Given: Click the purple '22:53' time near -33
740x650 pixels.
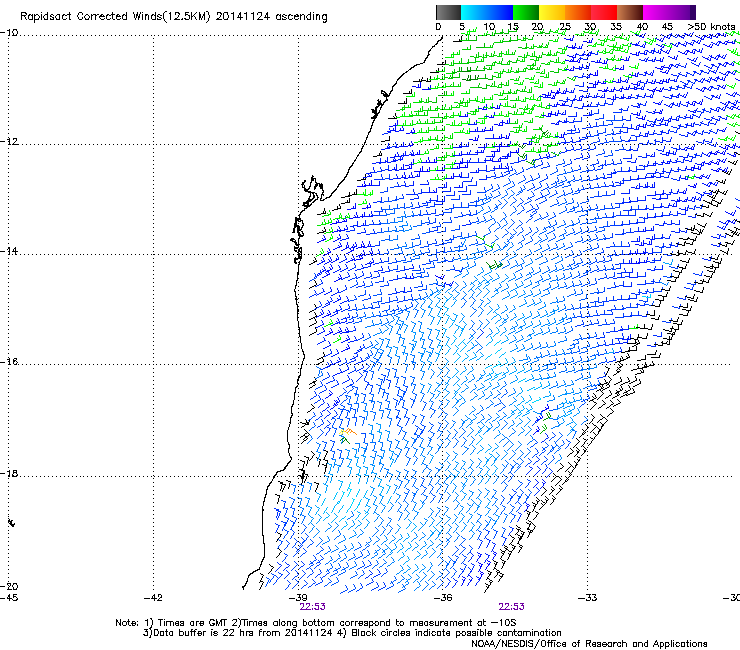Looking at the screenshot, I should pyautogui.click(x=512, y=607).
